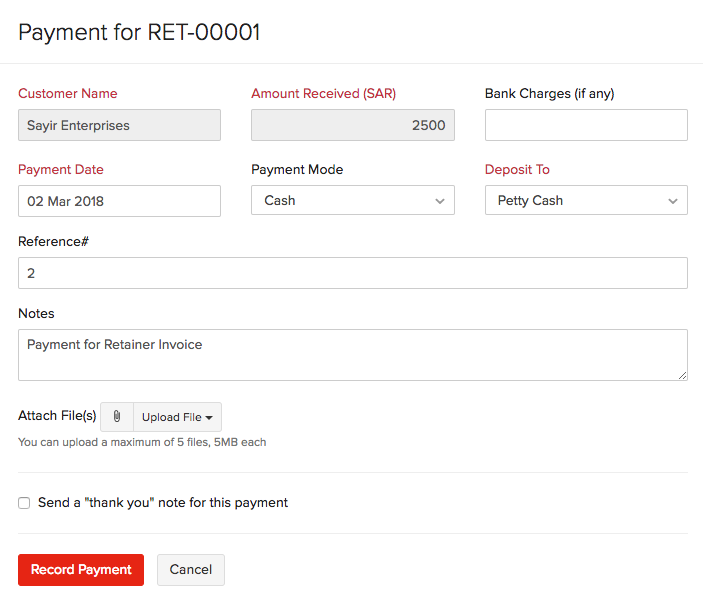
Task: Click the paperclip attach icon
Action: coord(117,417)
